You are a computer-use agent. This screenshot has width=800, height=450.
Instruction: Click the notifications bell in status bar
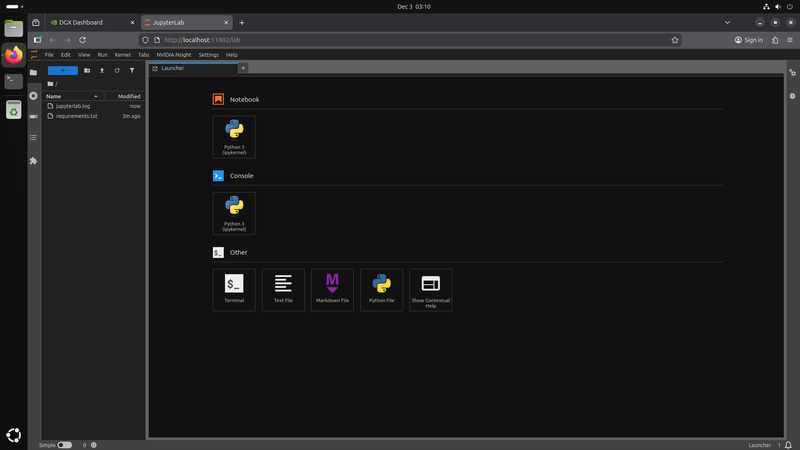point(788,445)
